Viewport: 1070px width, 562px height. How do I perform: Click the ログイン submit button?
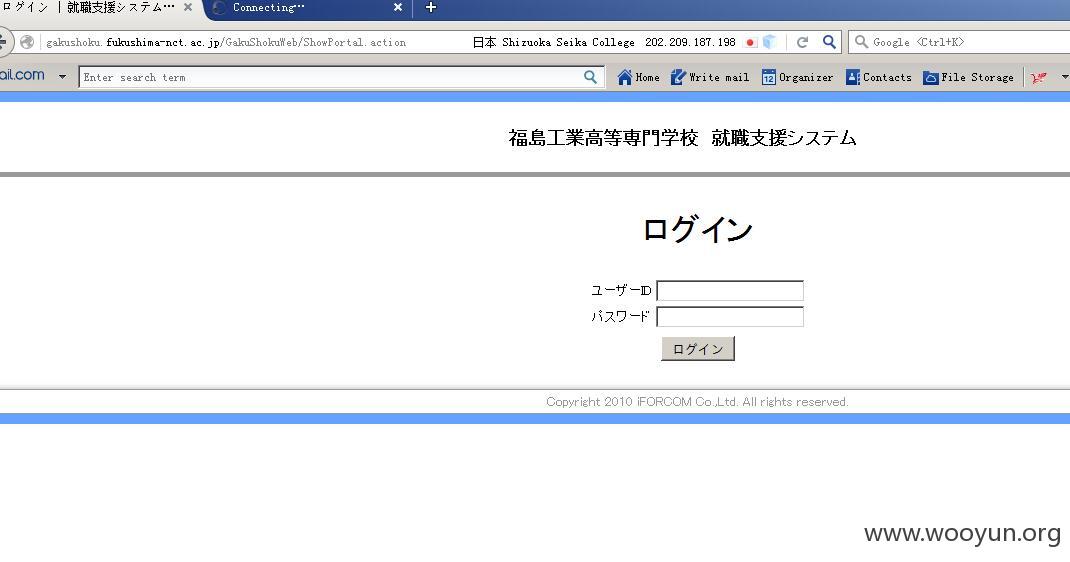click(697, 349)
